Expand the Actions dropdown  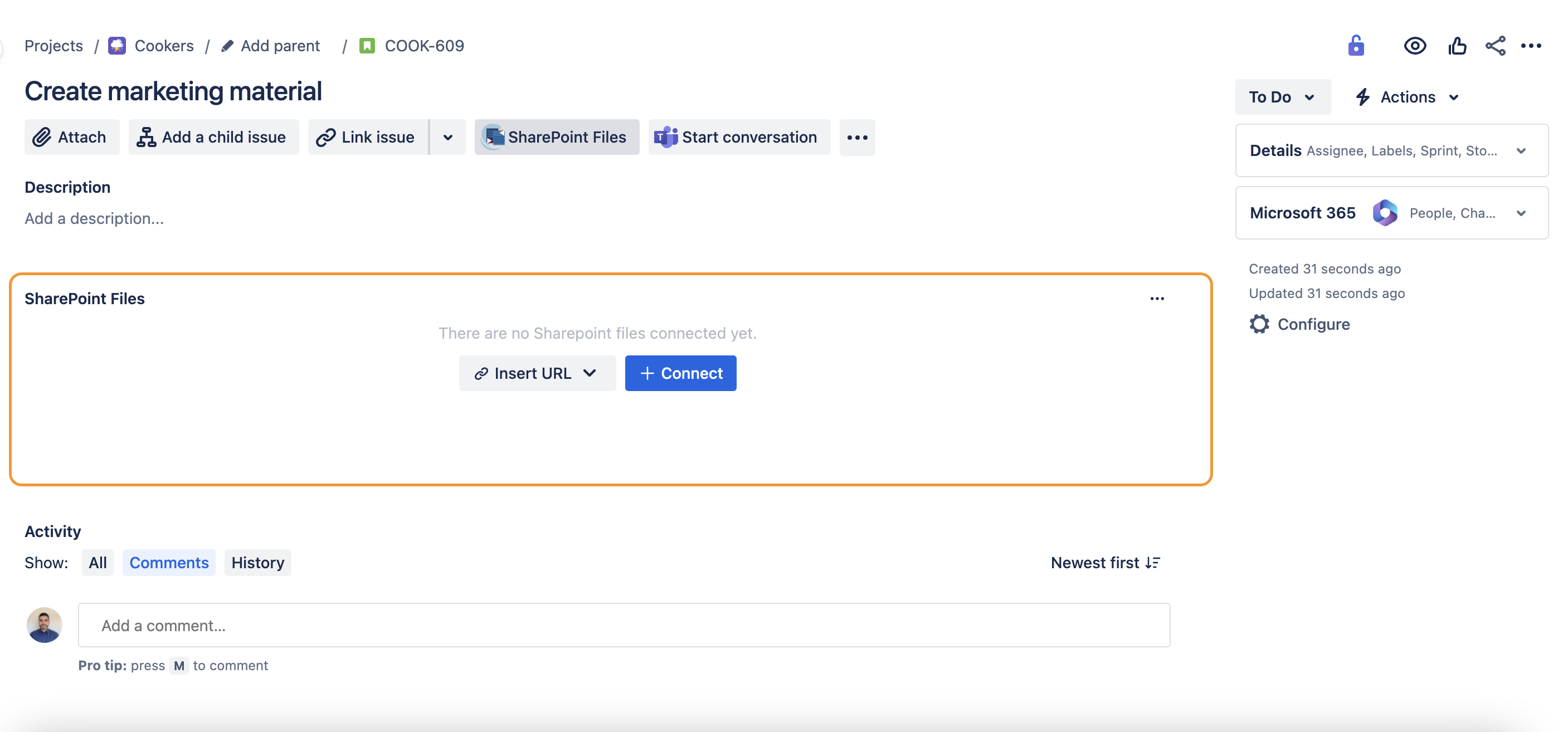coord(1408,97)
